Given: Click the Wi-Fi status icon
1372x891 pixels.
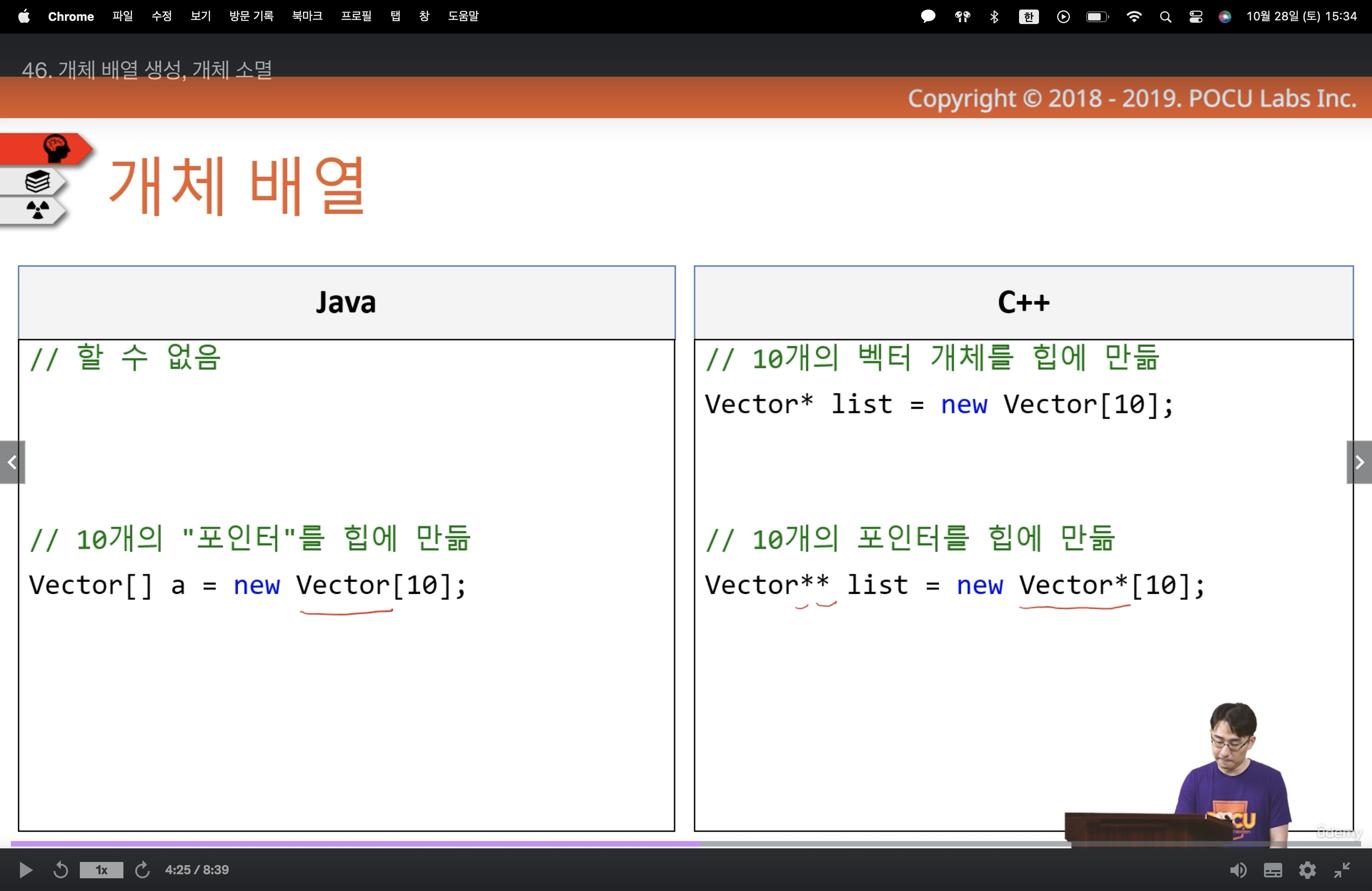Looking at the screenshot, I should coord(1133,17).
